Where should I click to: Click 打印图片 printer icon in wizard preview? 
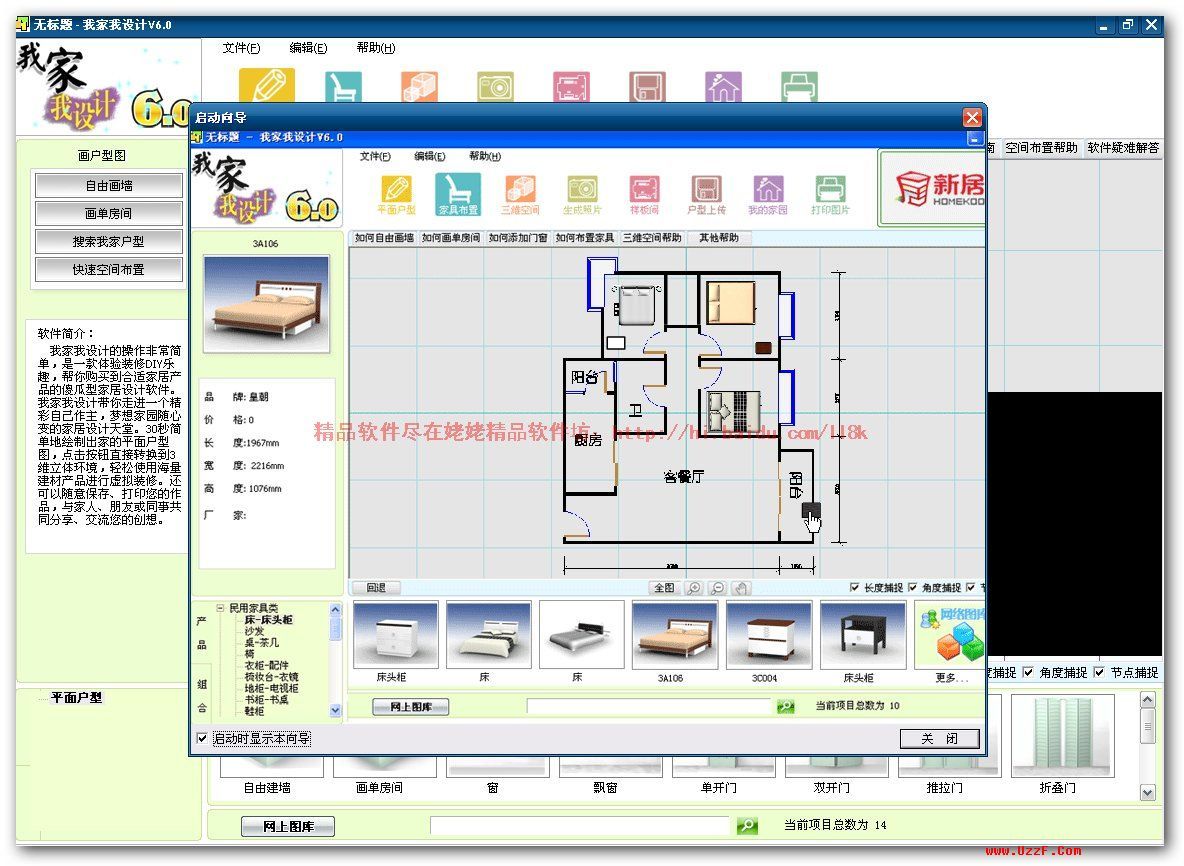coord(831,194)
